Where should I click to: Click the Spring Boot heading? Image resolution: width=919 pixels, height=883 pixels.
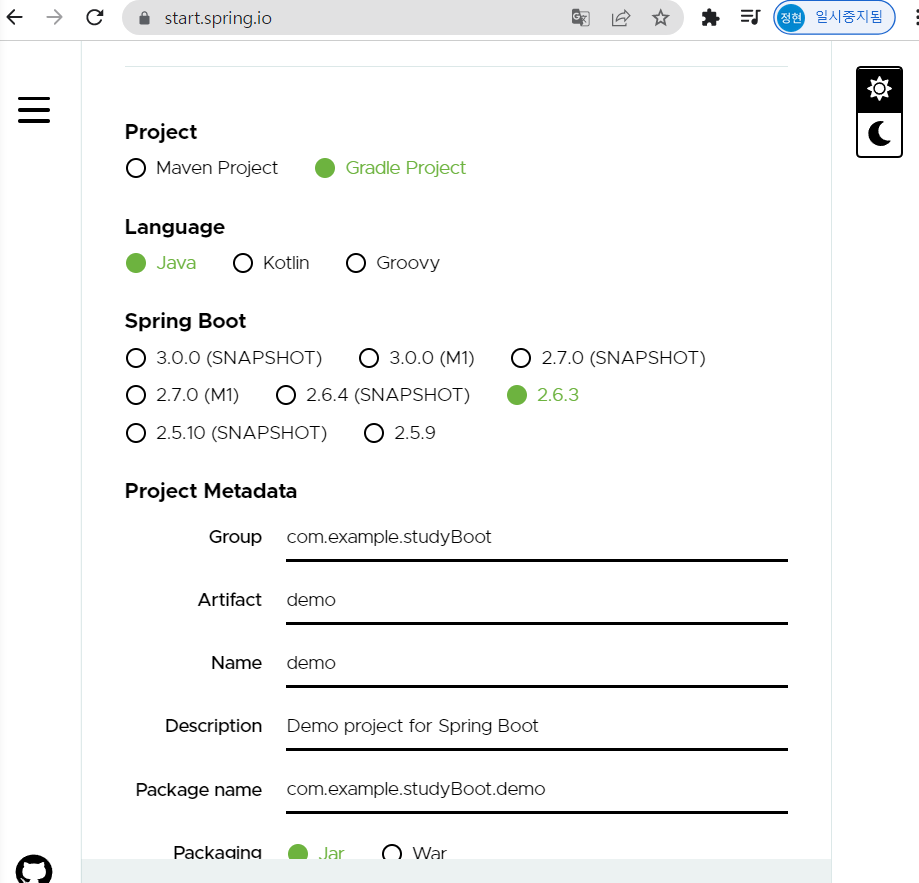click(x=185, y=321)
